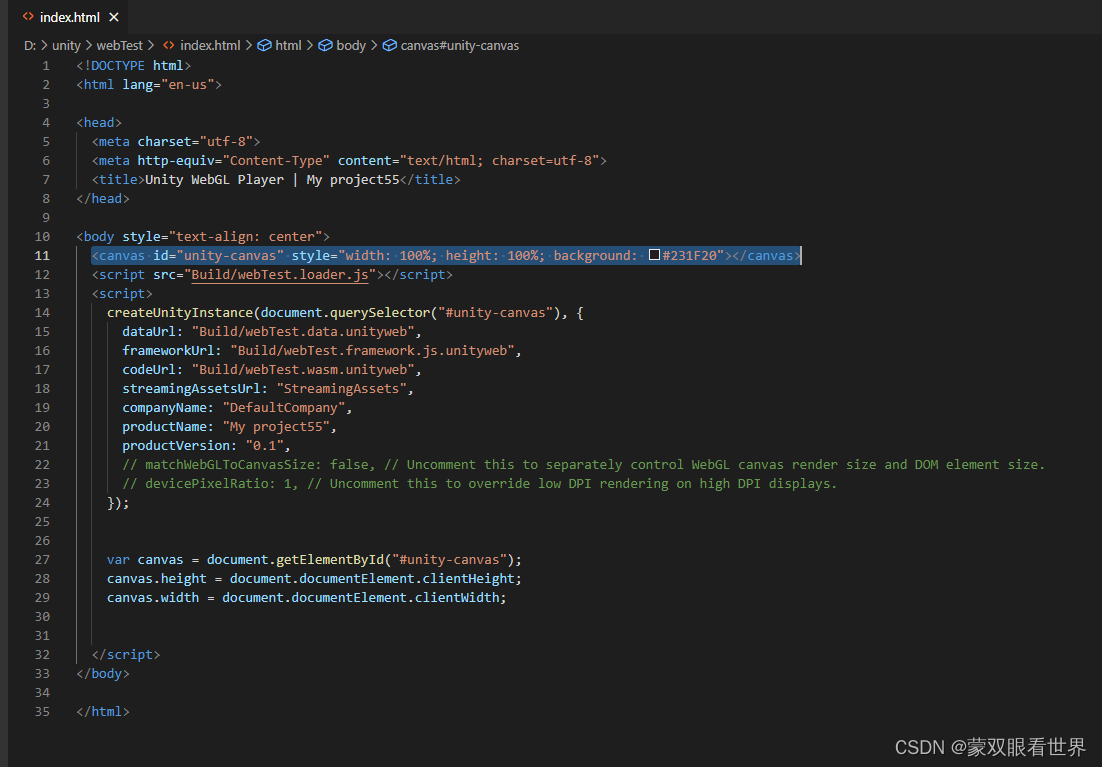Click the index.html file icon in breadcrumbs
The image size is (1102, 767).
pyautogui.click(x=169, y=45)
